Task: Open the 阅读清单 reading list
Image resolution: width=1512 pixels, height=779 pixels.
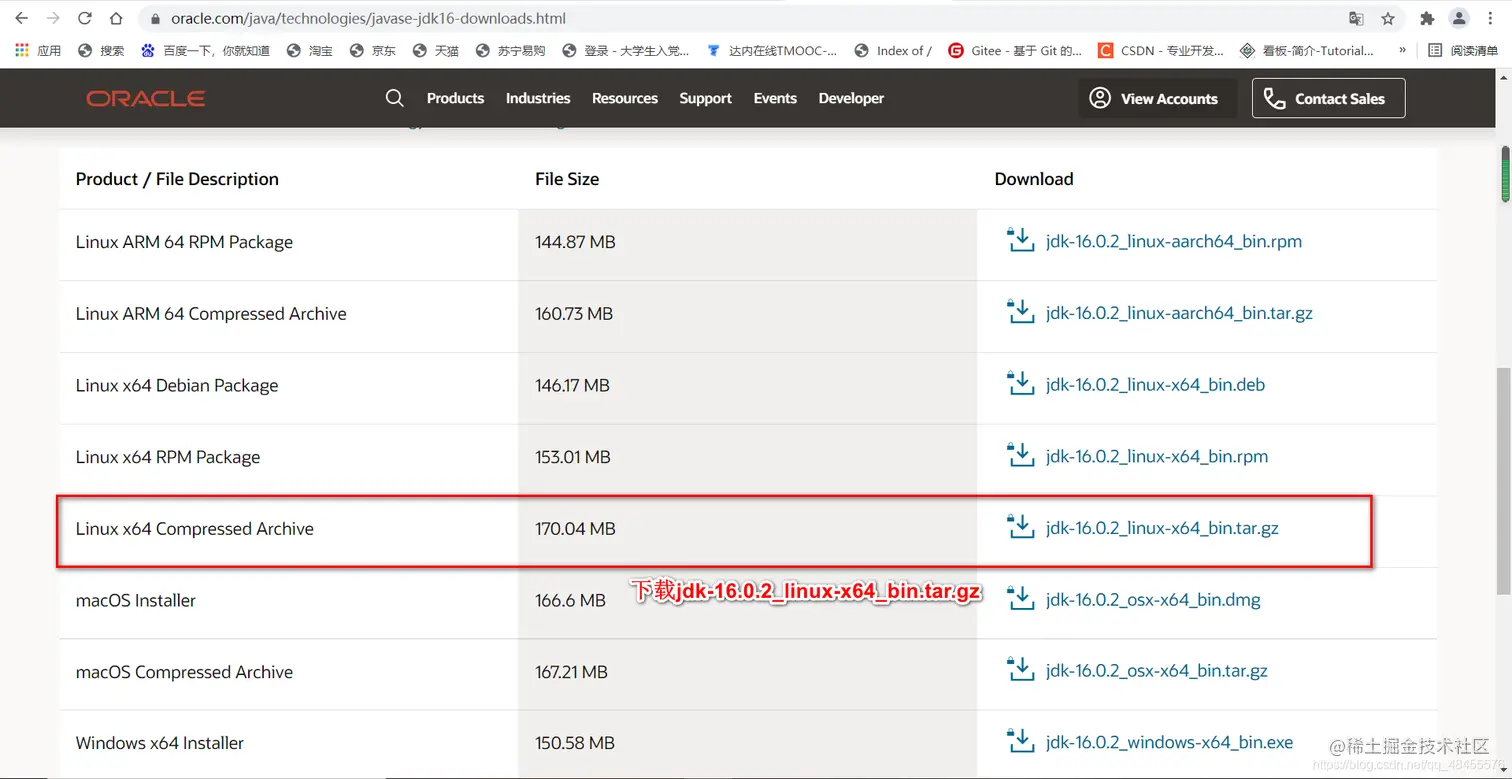Action: (x=1462, y=50)
